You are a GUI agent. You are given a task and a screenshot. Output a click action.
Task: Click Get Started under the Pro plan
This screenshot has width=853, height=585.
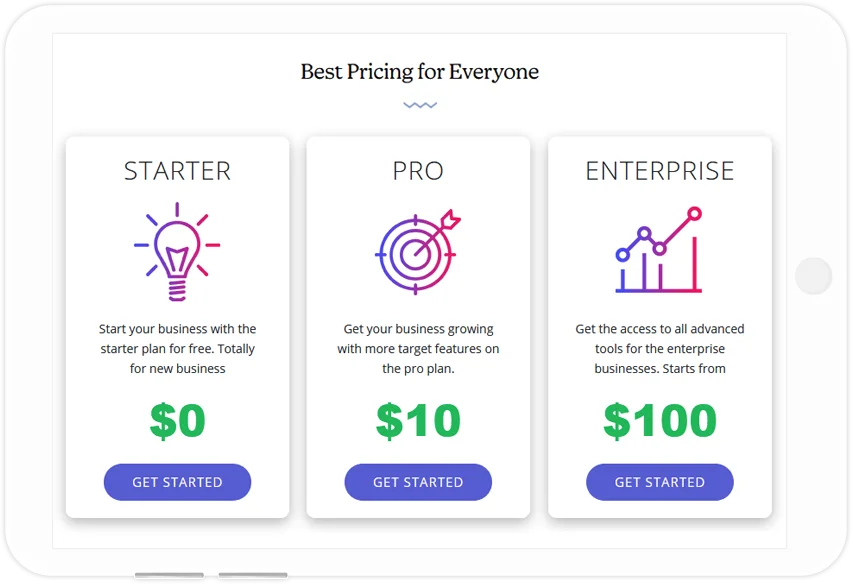pyautogui.click(x=418, y=482)
